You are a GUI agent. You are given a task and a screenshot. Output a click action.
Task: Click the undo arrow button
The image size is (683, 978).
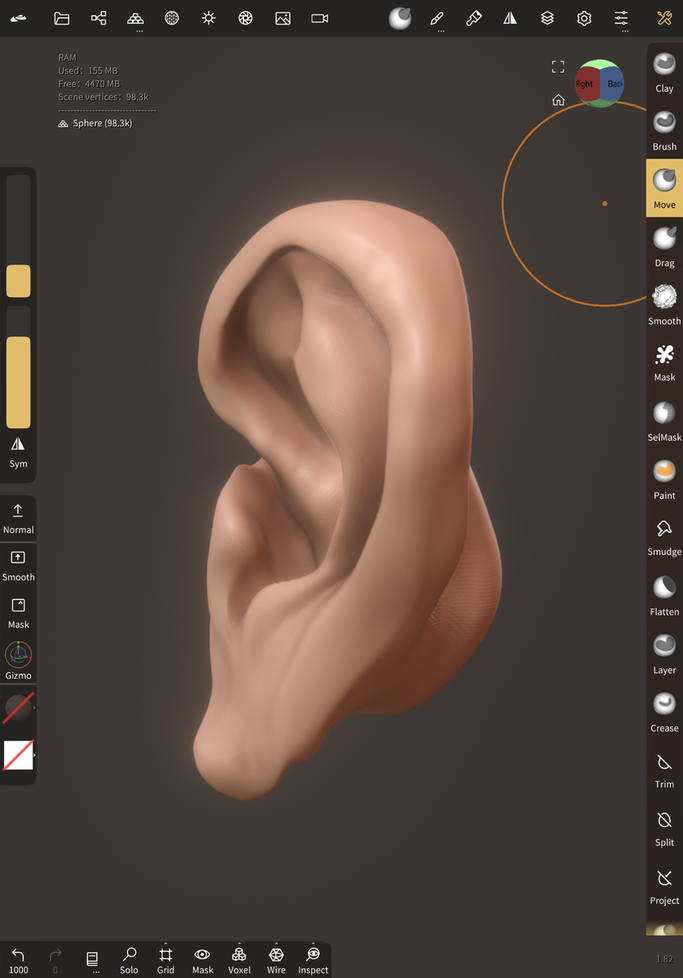[18, 960]
